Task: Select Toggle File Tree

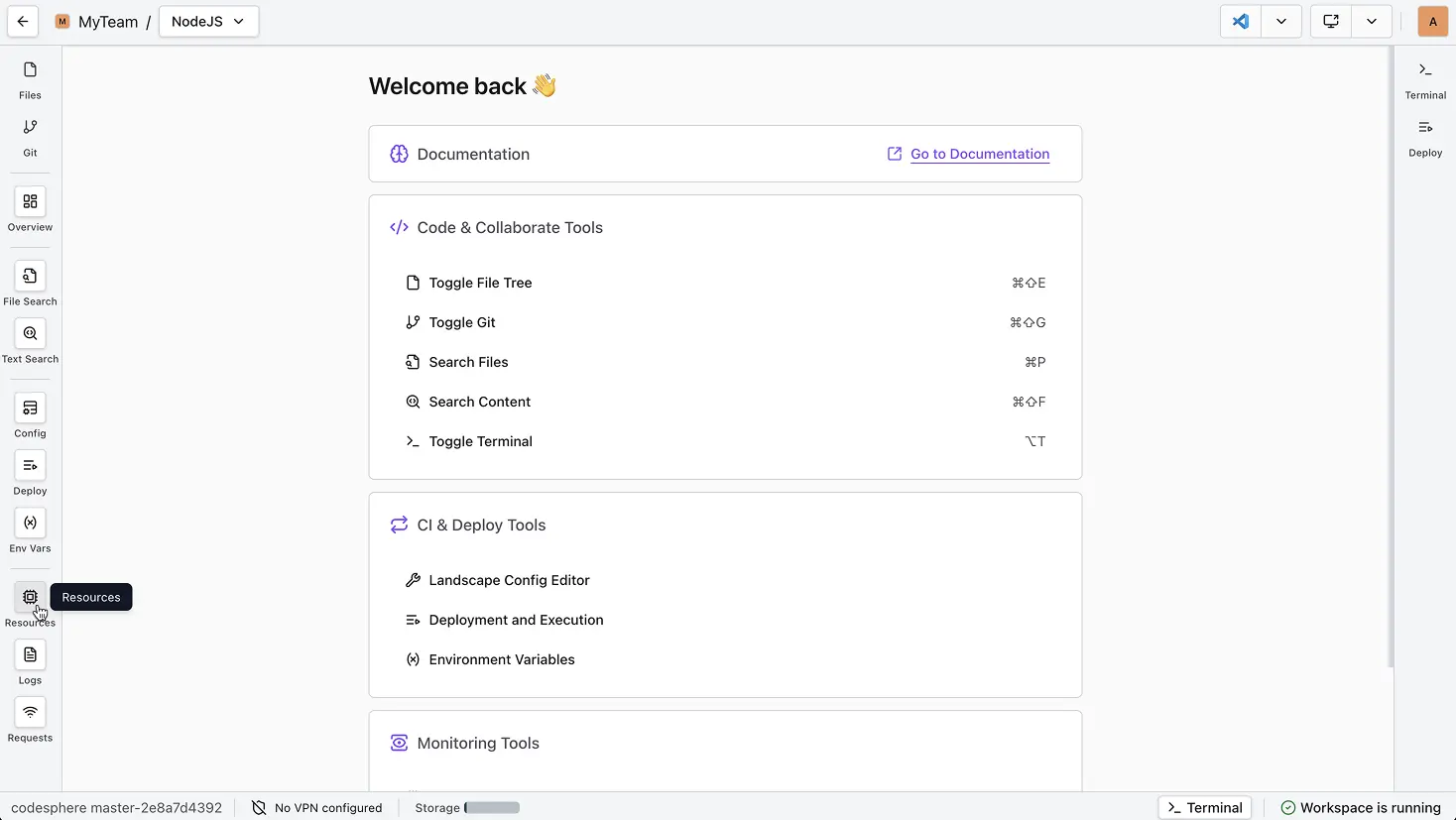Action: click(x=725, y=284)
